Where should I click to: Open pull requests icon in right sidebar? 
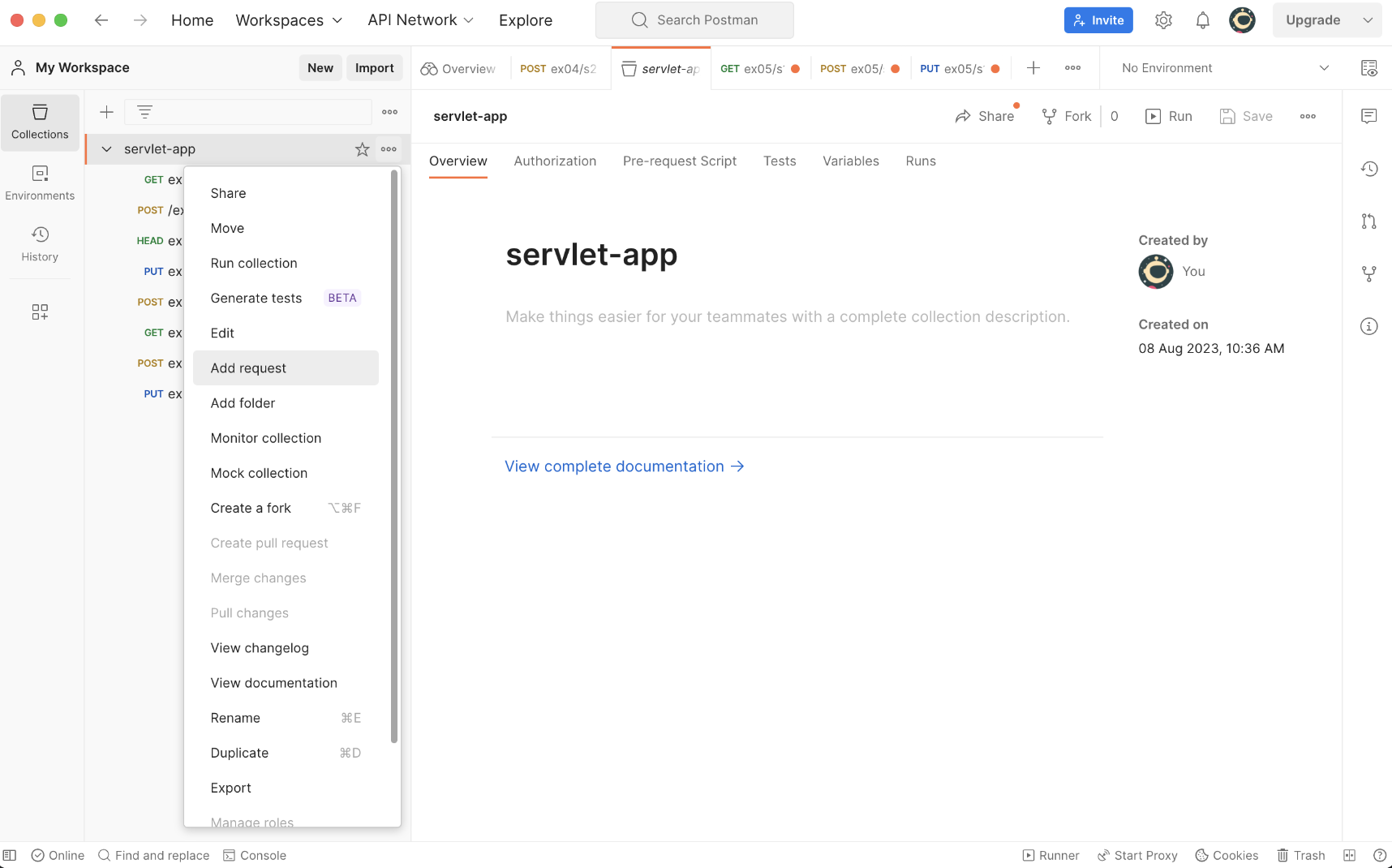pyautogui.click(x=1369, y=221)
